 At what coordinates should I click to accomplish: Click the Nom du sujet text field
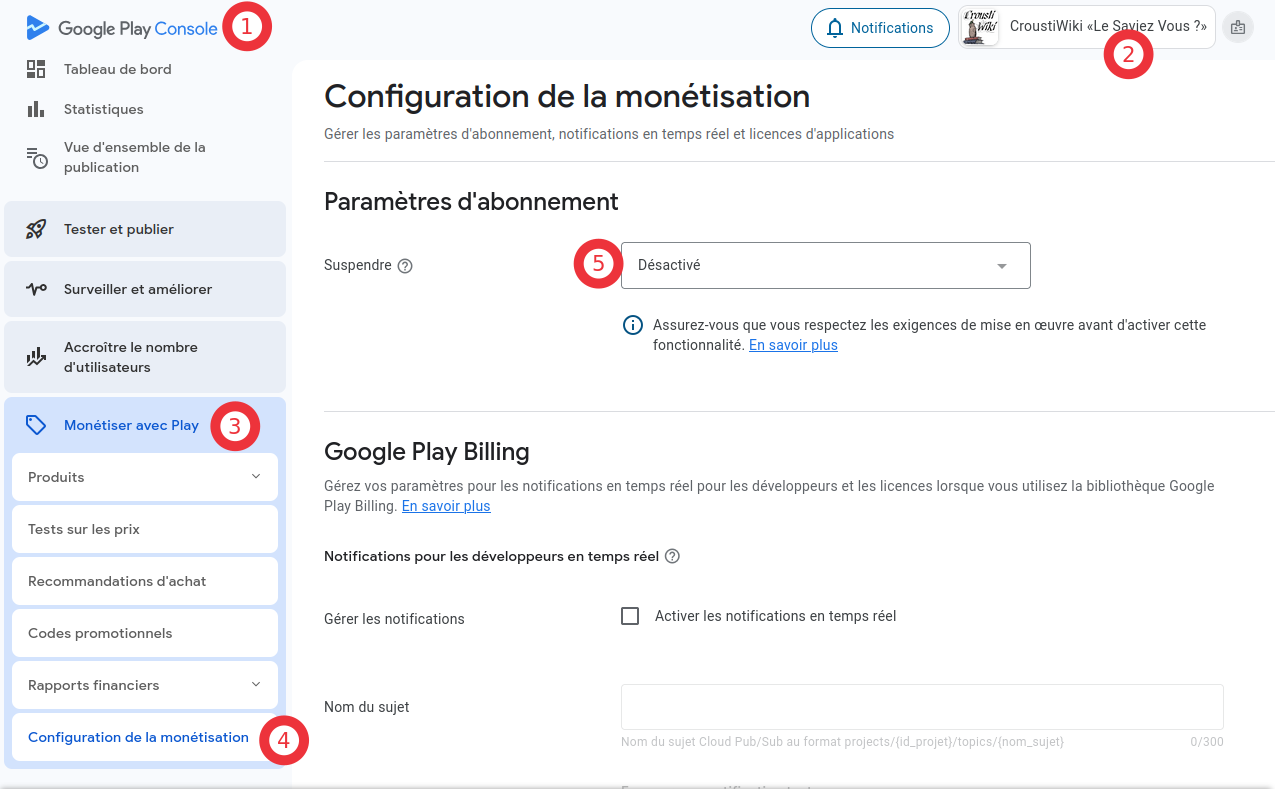[x=922, y=707]
